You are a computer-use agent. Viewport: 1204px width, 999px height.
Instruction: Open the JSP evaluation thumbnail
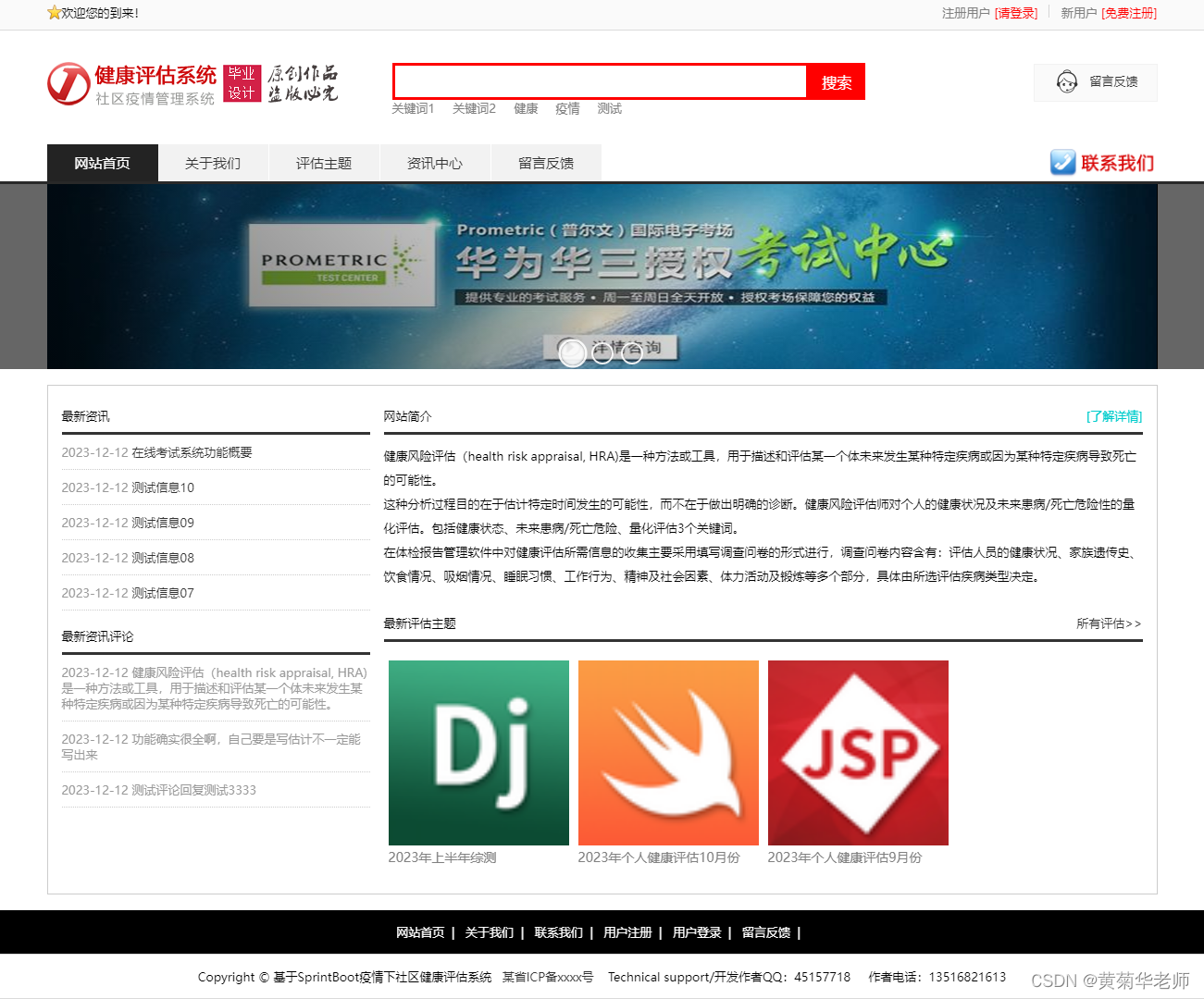tap(858, 753)
